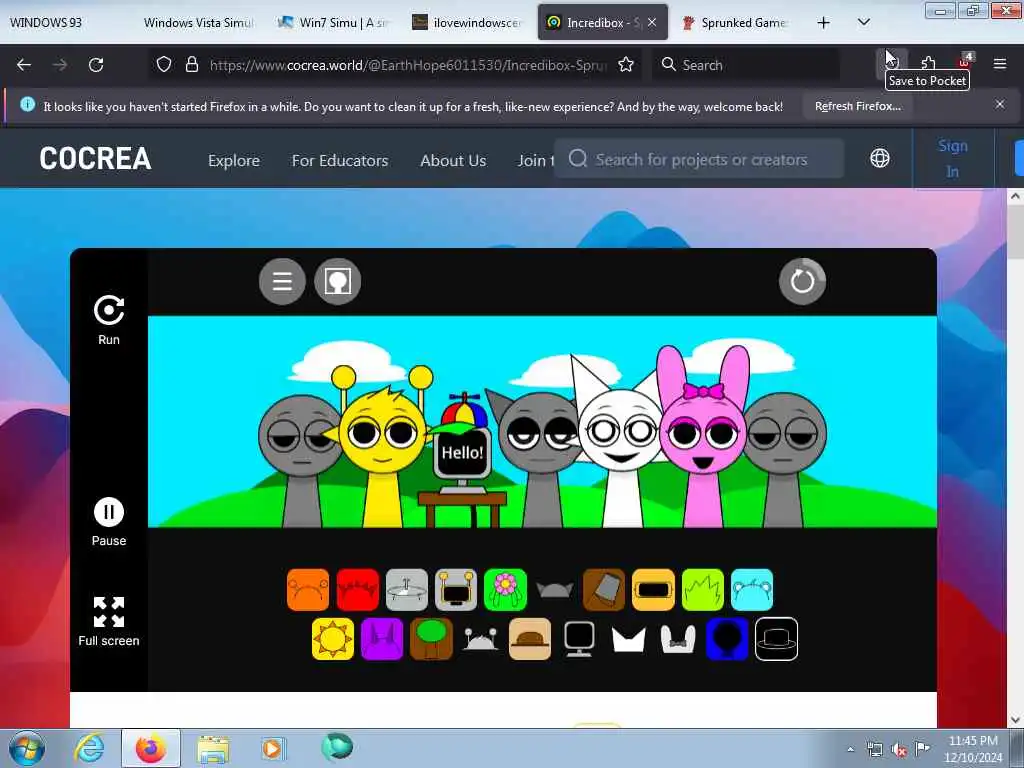
Task: Click the muted volume tray icon
Action: click(x=899, y=750)
